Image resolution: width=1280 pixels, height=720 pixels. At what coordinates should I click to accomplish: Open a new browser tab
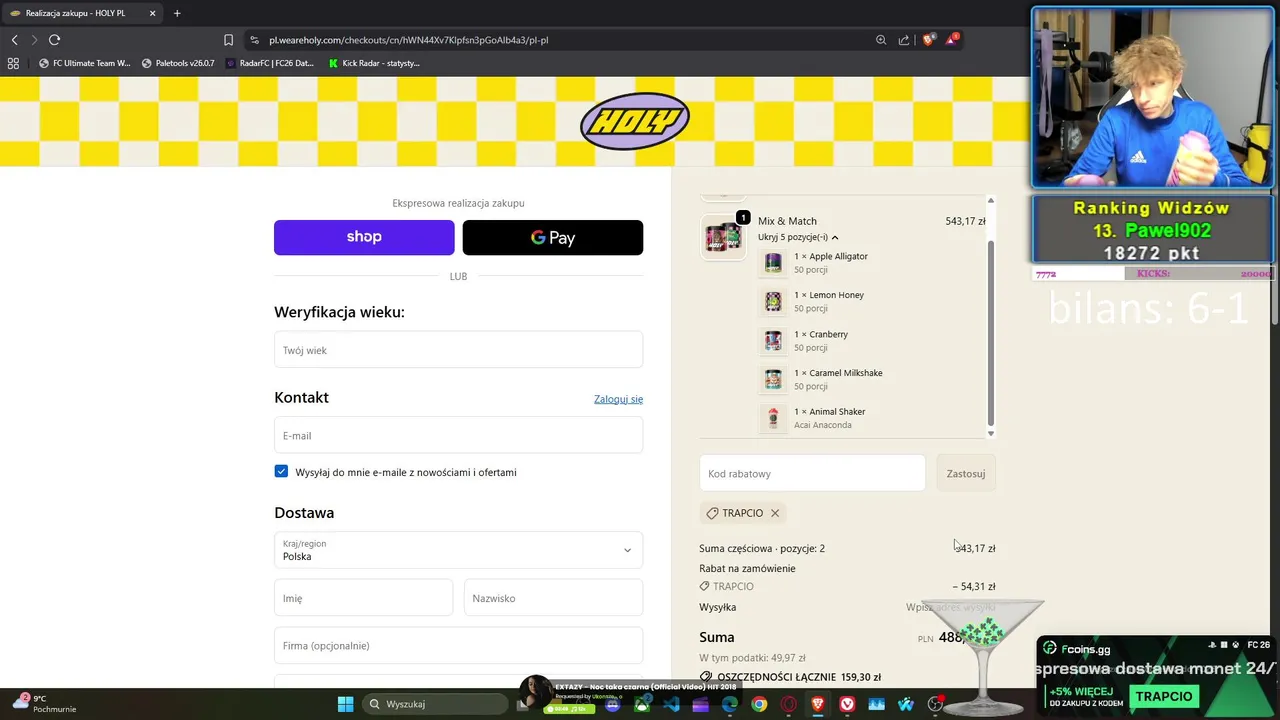177,13
